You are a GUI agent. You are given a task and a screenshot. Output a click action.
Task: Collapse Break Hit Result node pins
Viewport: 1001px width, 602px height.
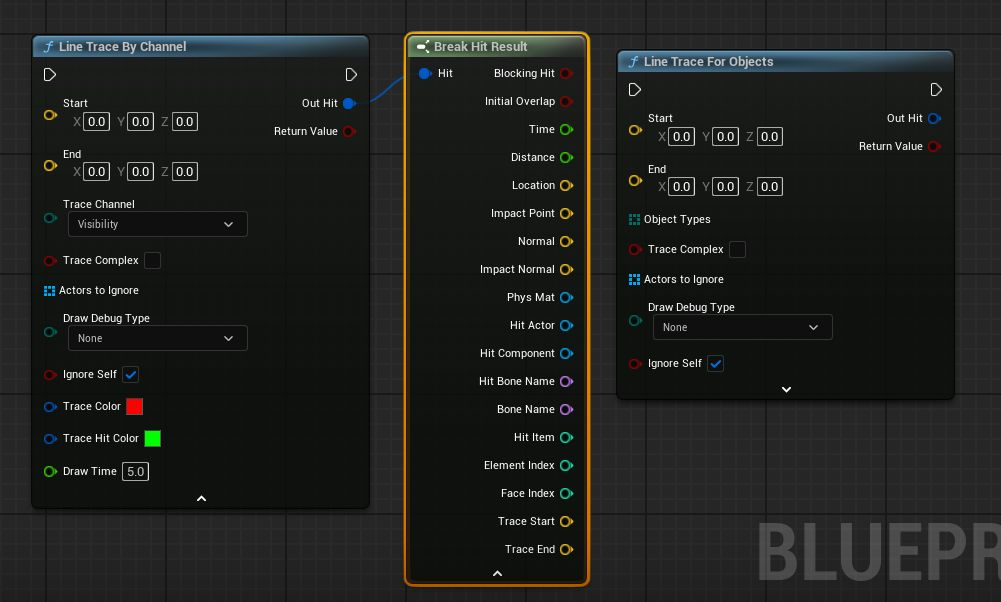pos(497,573)
